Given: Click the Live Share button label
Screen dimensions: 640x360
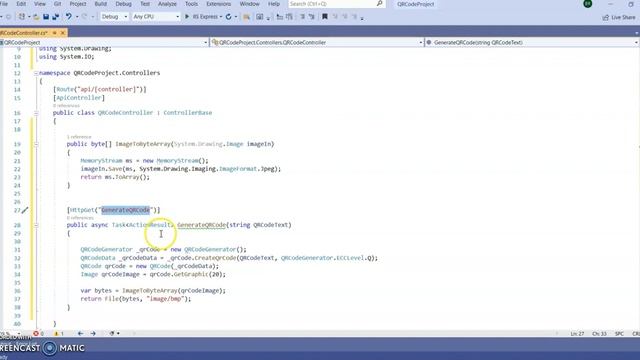Looking at the screenshot, I should tap(623, 18).
